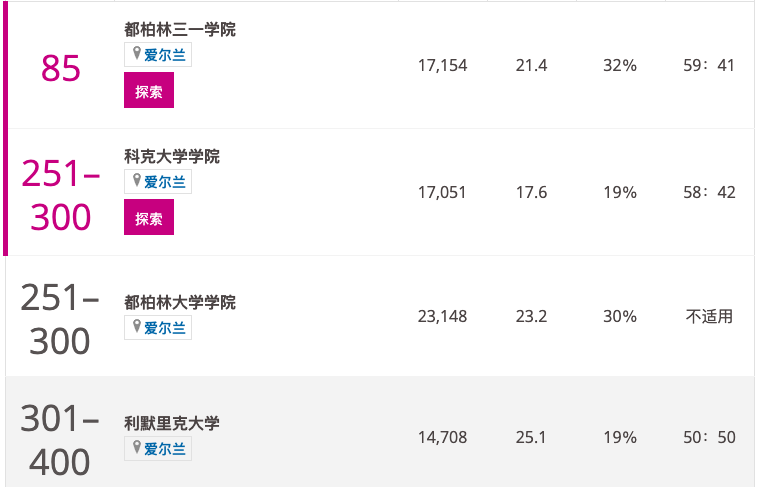760x487 pixels.
Task: Click the location pin icon under 科克大学学院
Action: [137, 180]
